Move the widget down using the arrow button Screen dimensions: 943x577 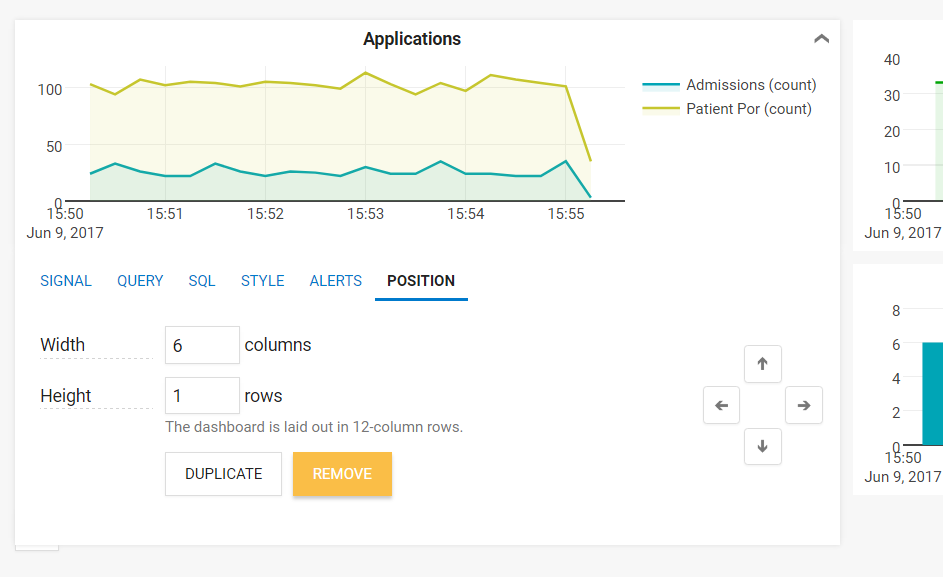tap(762, 446)
